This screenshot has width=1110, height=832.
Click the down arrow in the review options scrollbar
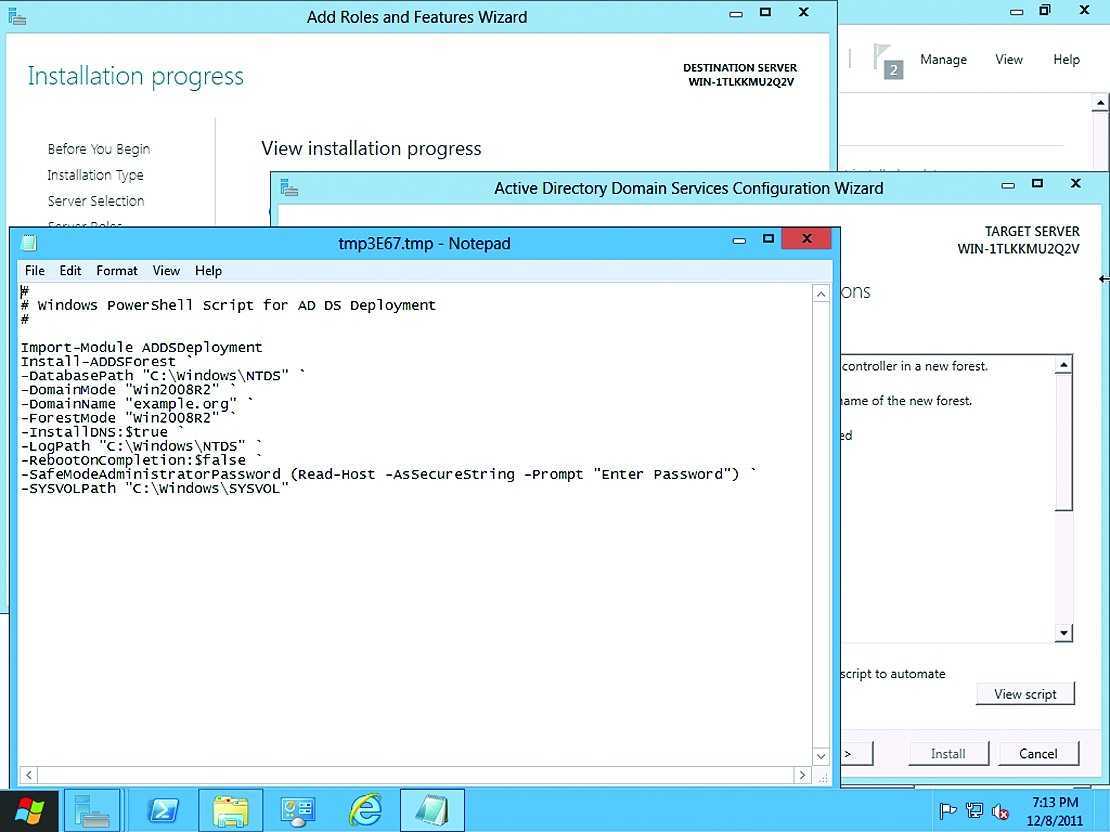[x=1064, y=632]
